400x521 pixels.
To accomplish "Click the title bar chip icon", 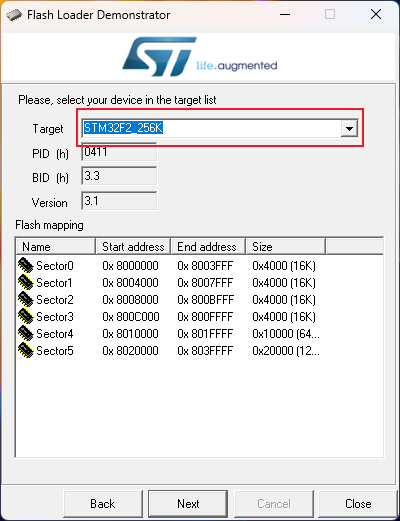I will [14, 15].
